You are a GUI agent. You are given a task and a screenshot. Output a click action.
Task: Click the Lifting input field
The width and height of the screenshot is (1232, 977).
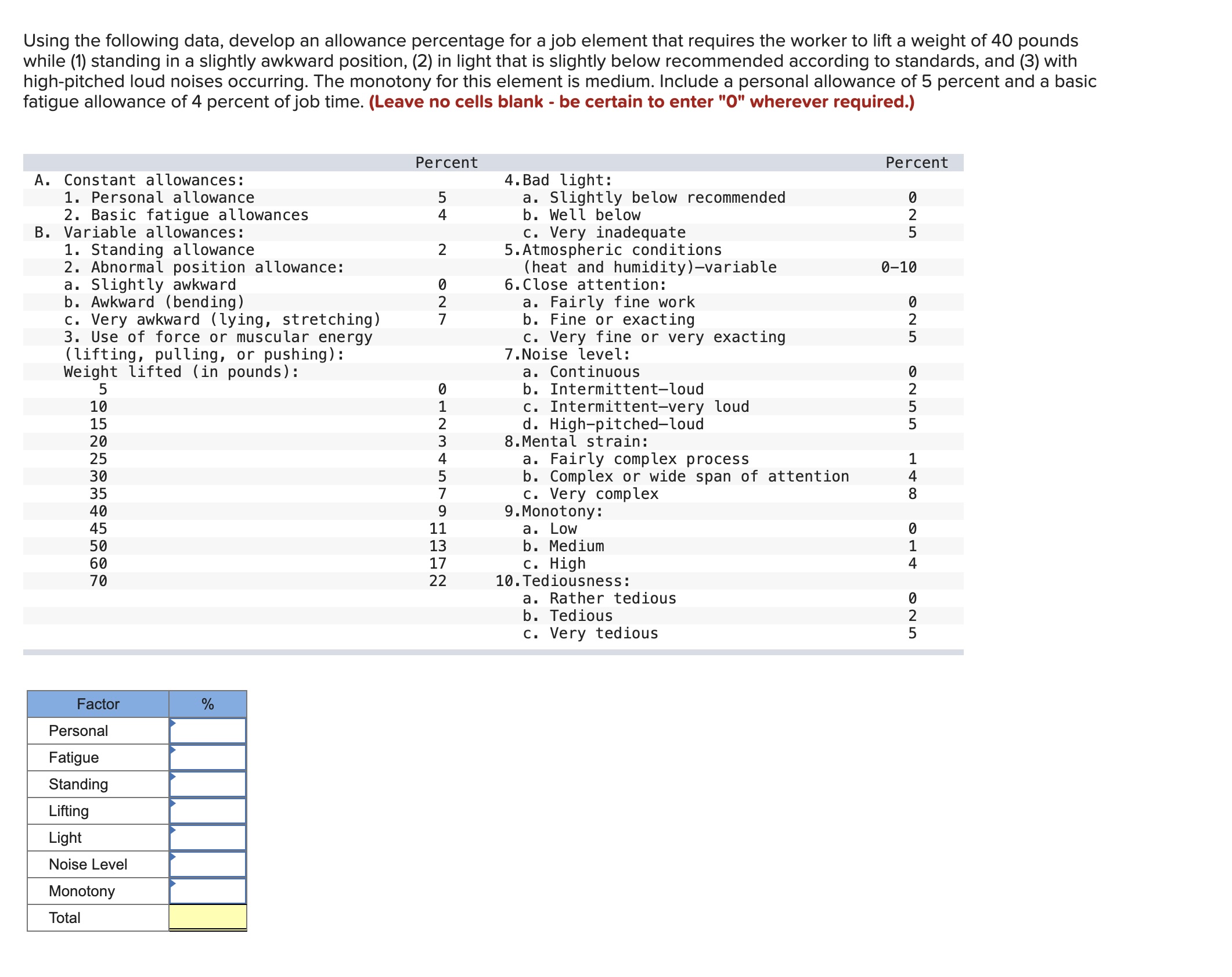click(207, 811)
